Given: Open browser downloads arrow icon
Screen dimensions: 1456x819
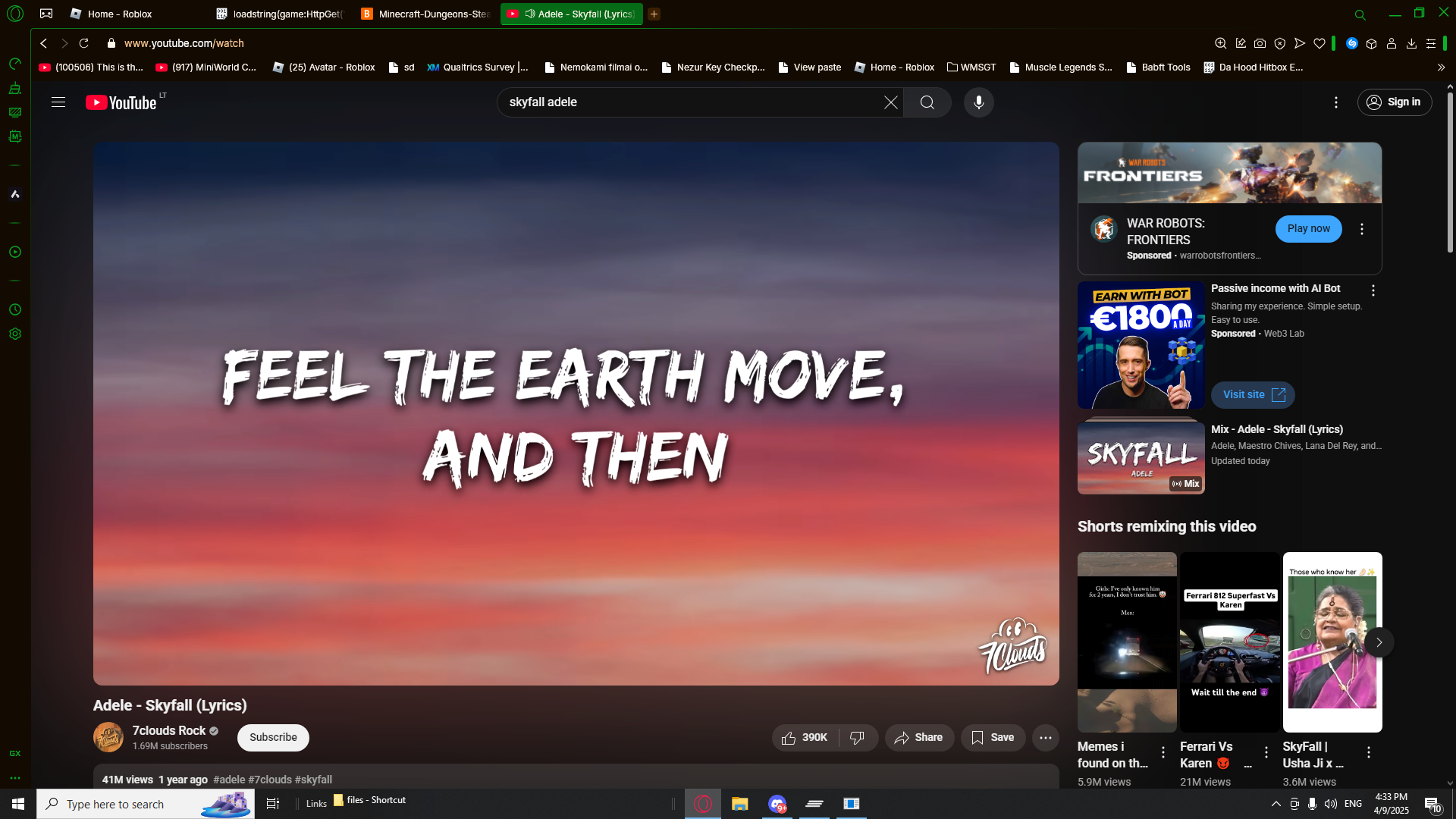Looking at the screenshot, I should pyautogui.click(x=1411, y=43).
